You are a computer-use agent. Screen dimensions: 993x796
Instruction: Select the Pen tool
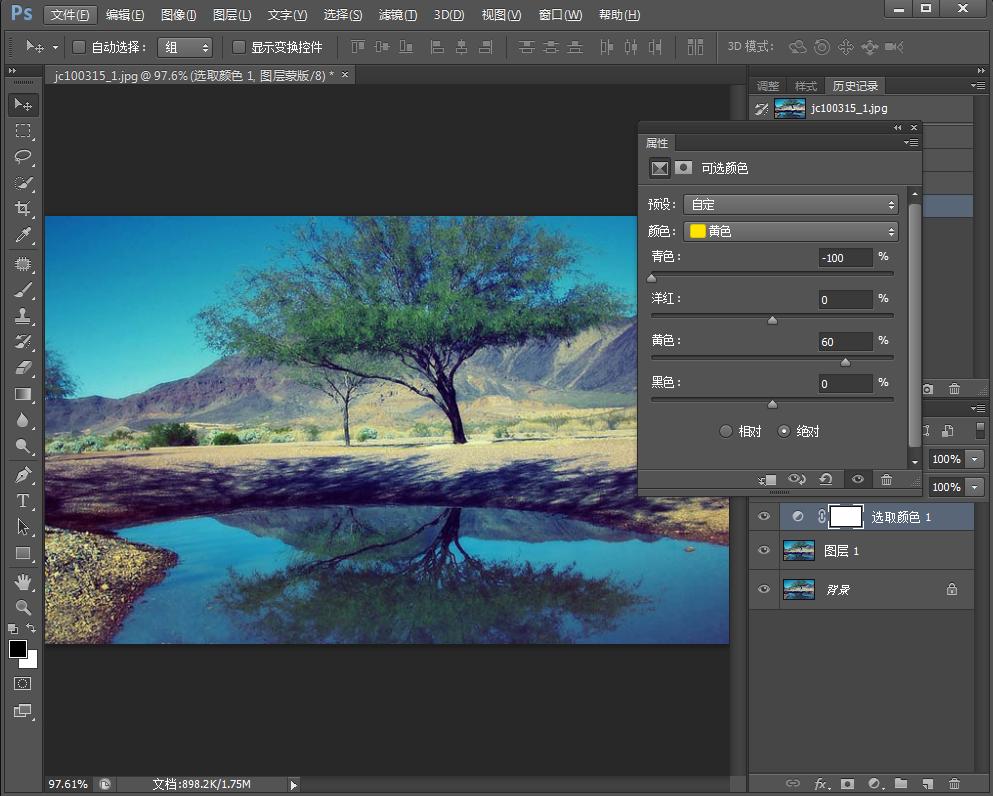[x=23, y=474]
